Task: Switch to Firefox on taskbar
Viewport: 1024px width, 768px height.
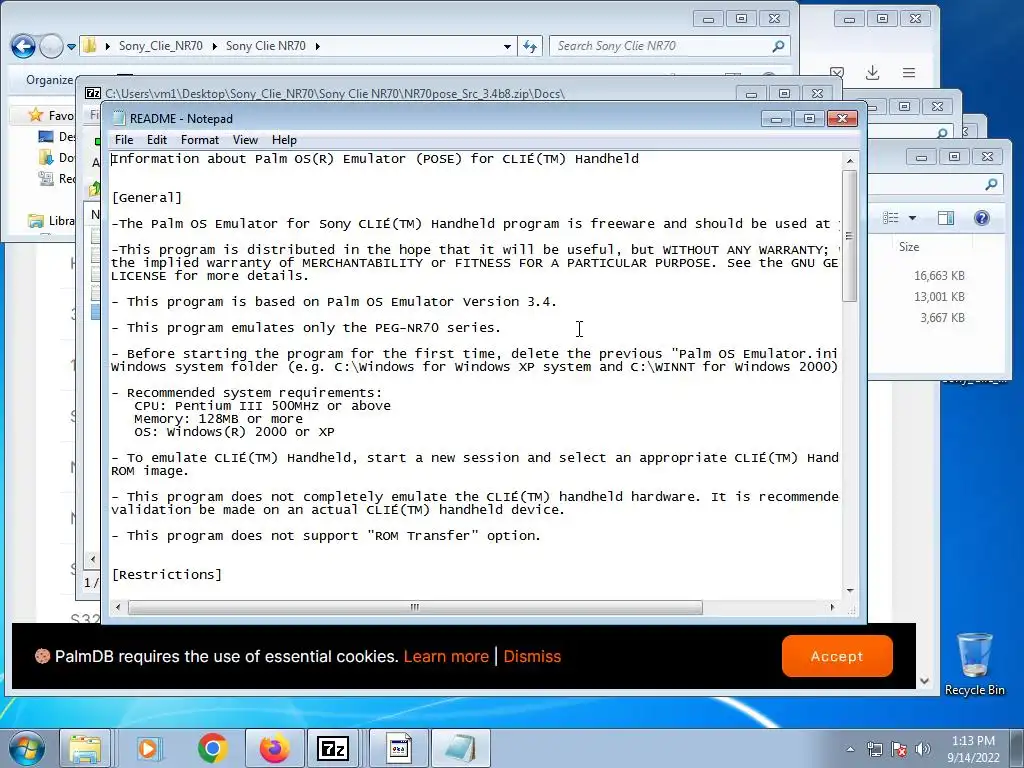Action: 274,748
